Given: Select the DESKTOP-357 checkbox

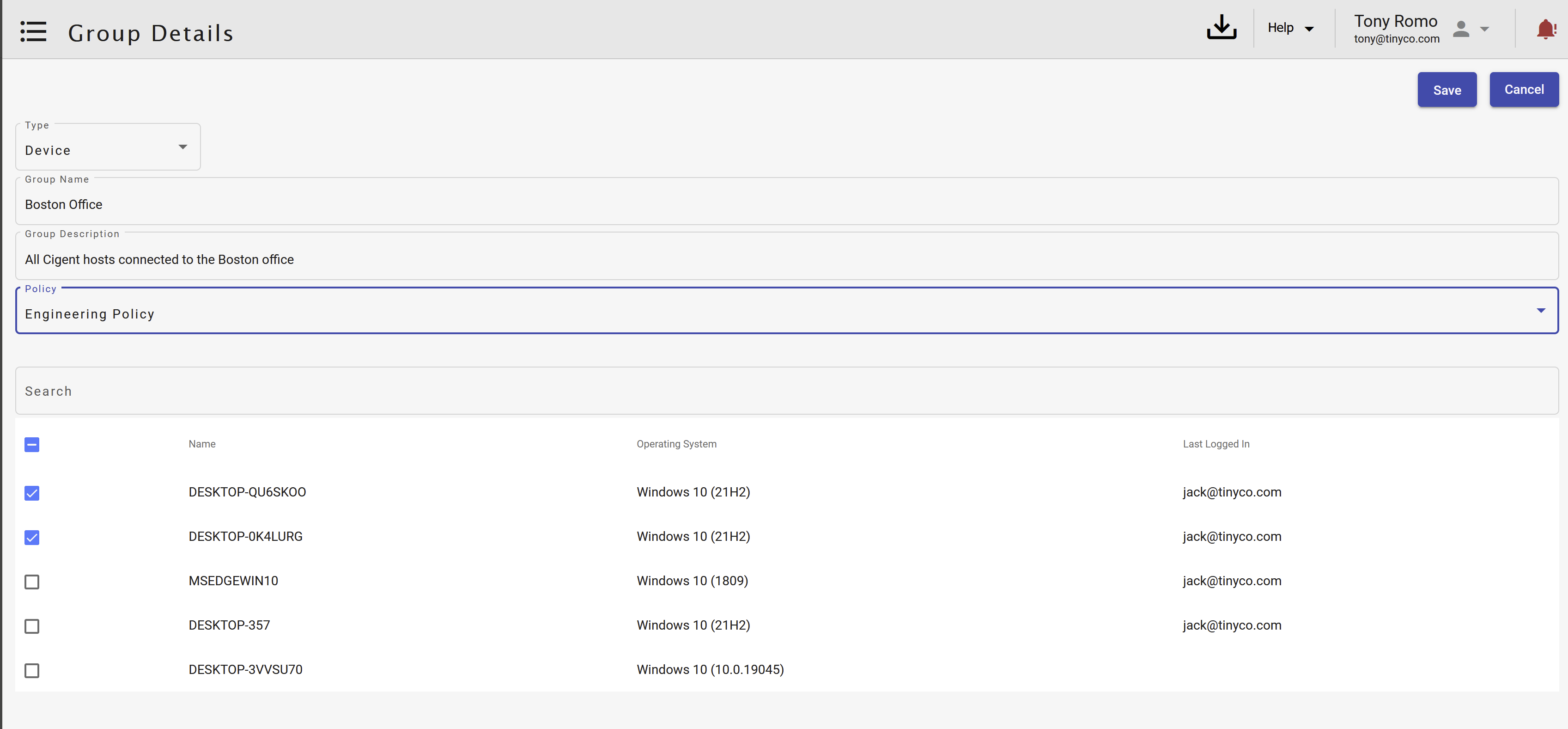Looking at the screenshot, I should pos(32,626).
